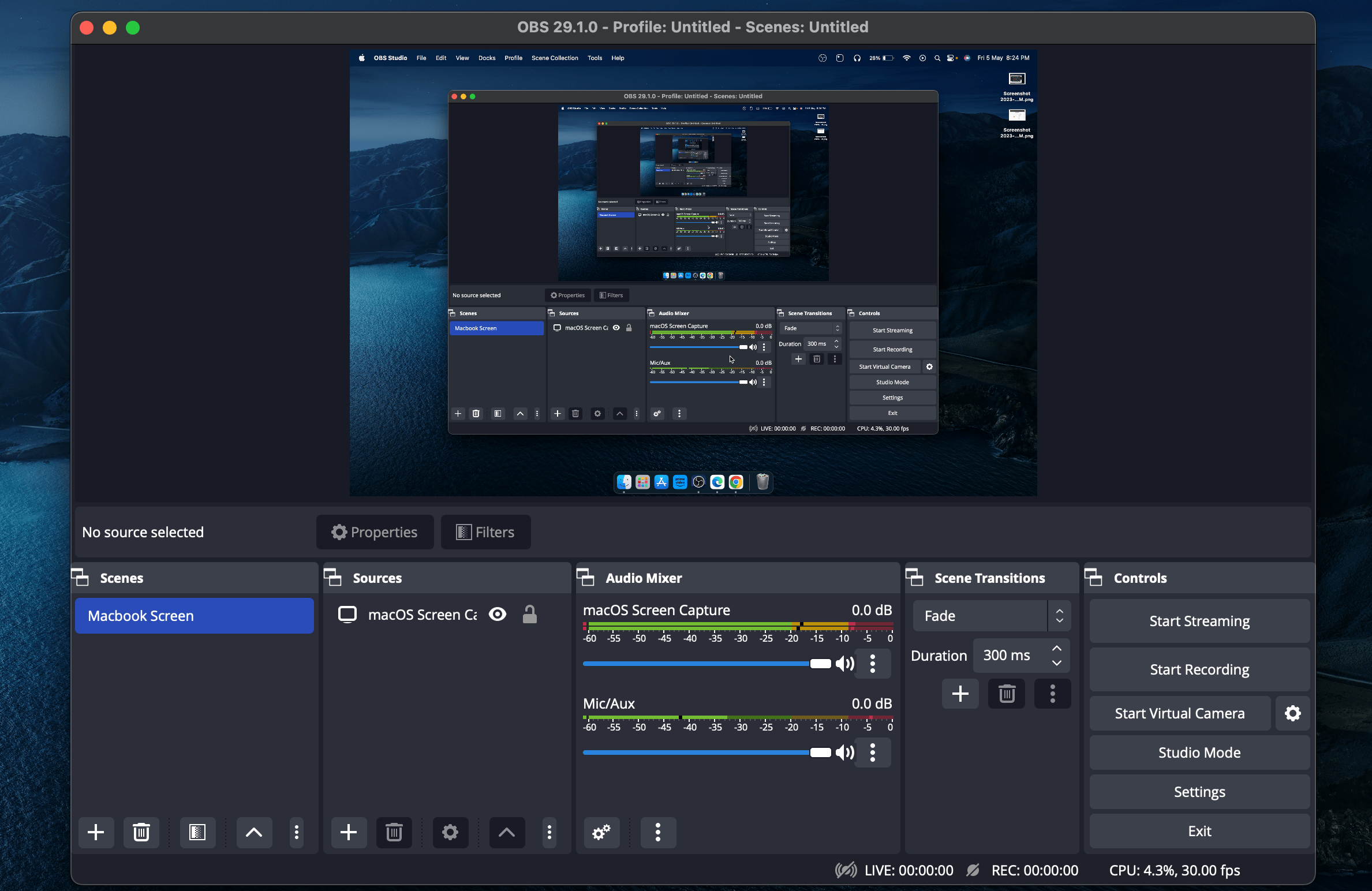
Task: Open source properties gear in Sources panel
Action: click(450, 832)
